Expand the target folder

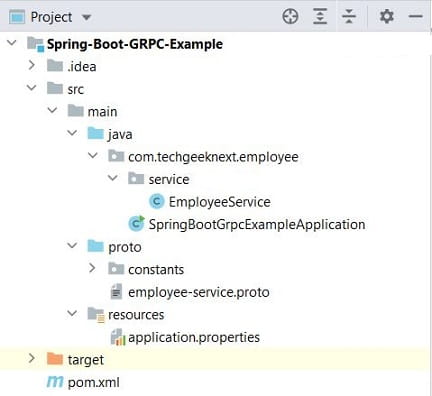pyautogui.click(x=32, y=358)
